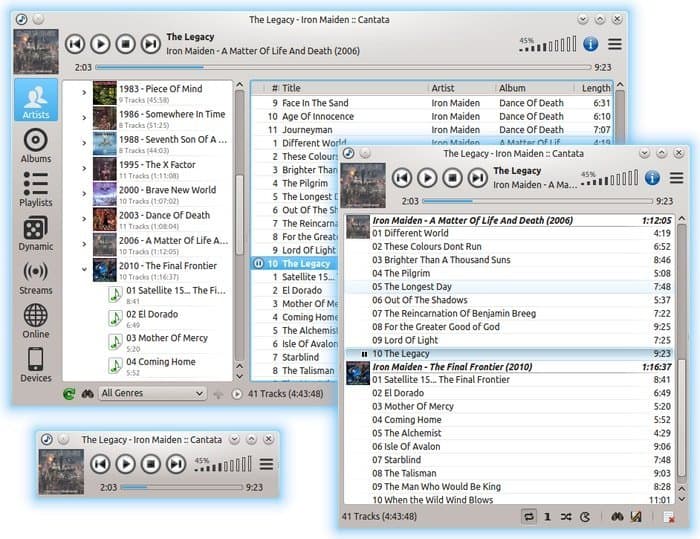Open the All Genres dropdown
This screenshot has height=539, width=700.
click(x=152, y=393)
